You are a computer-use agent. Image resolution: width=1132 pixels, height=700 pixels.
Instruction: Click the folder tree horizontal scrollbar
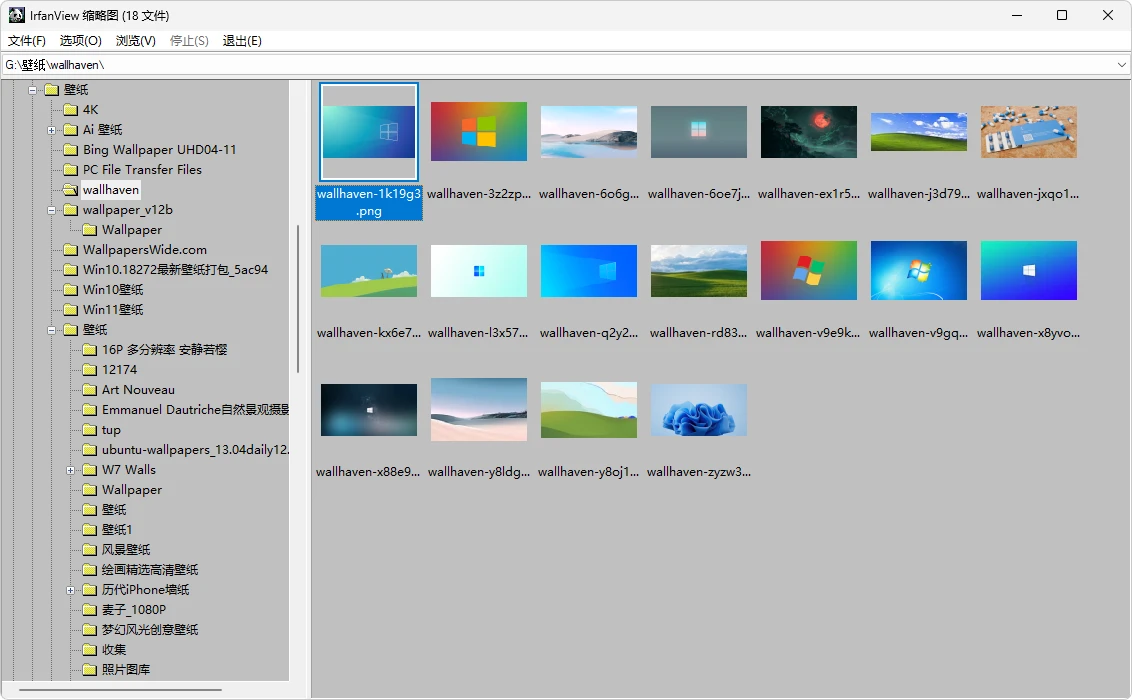(x=119, y=691)
